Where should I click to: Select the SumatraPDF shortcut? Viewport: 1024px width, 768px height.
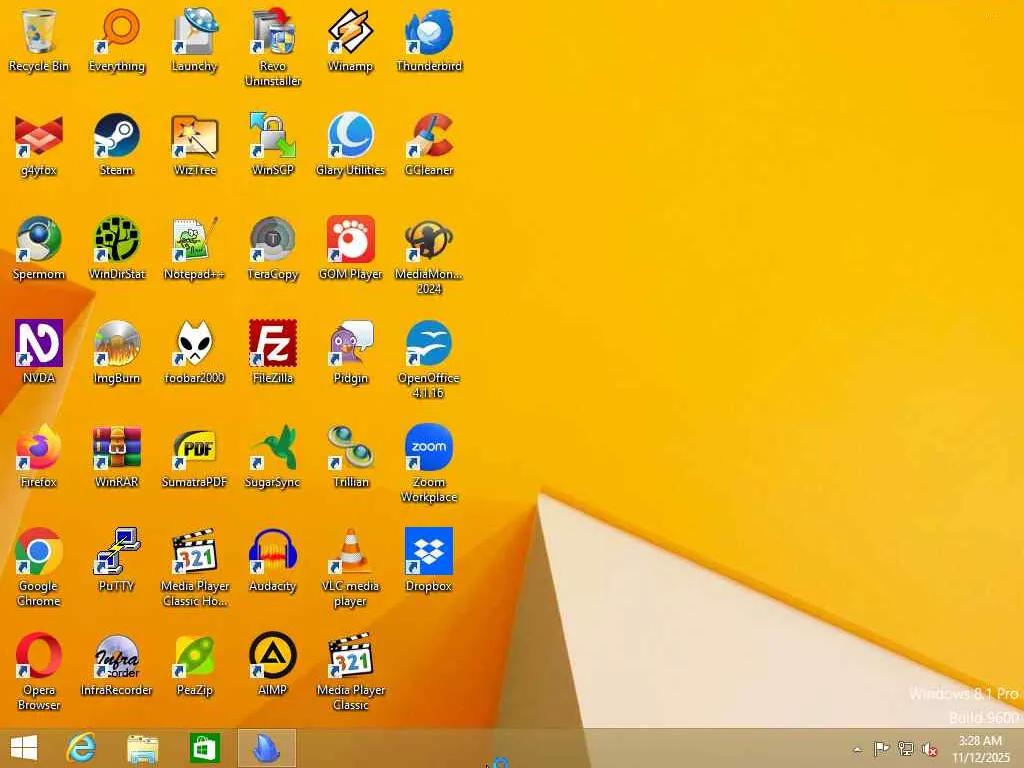(195, 456)
